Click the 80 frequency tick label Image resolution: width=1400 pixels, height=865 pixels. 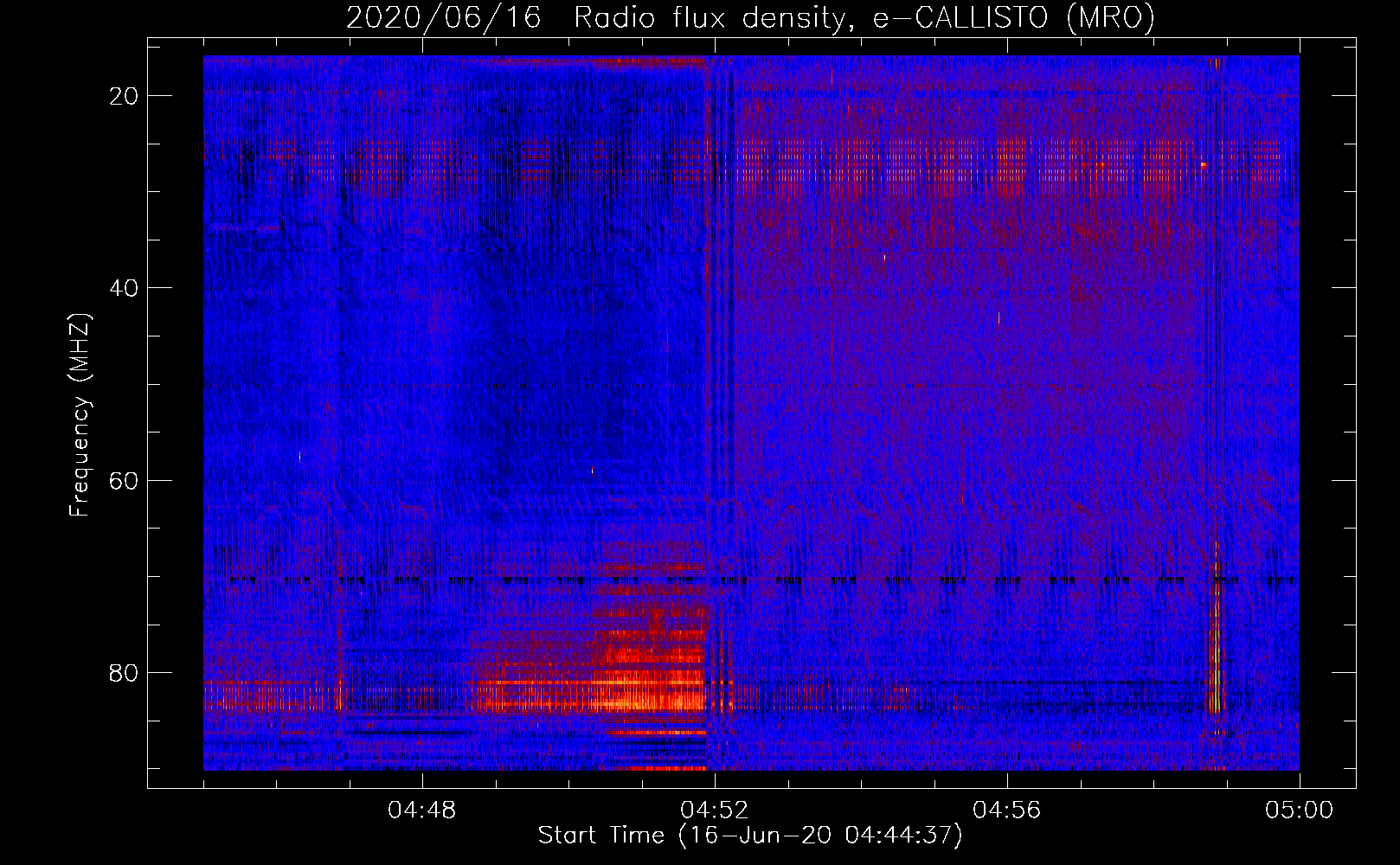[124, 673]
